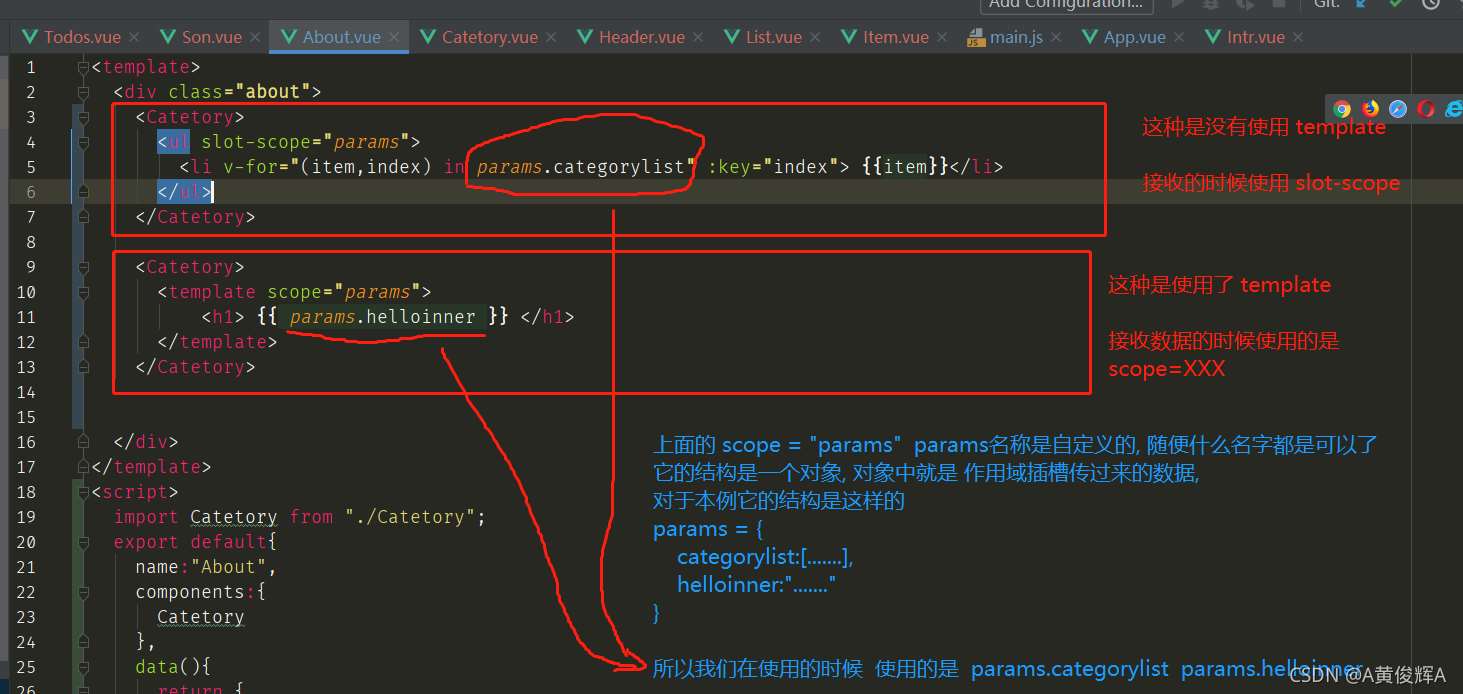Collapse the components block on line 22
This screenshot has height=694, width=1463.
(84, 592)
